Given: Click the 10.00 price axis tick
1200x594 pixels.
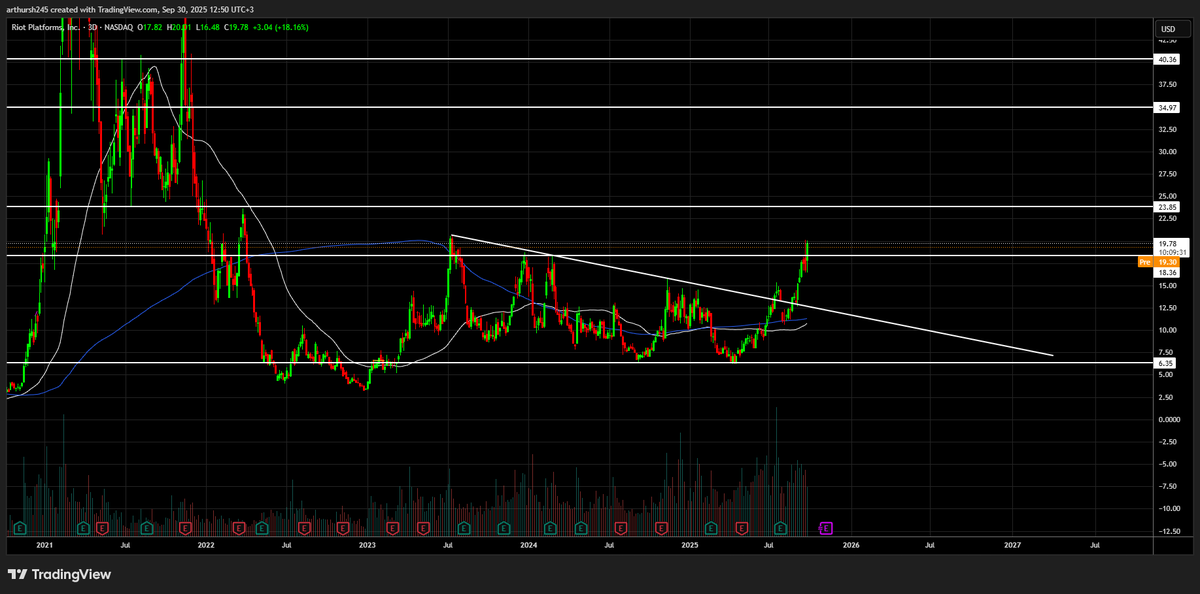Looking at the screenshot, I should 1167,330.
